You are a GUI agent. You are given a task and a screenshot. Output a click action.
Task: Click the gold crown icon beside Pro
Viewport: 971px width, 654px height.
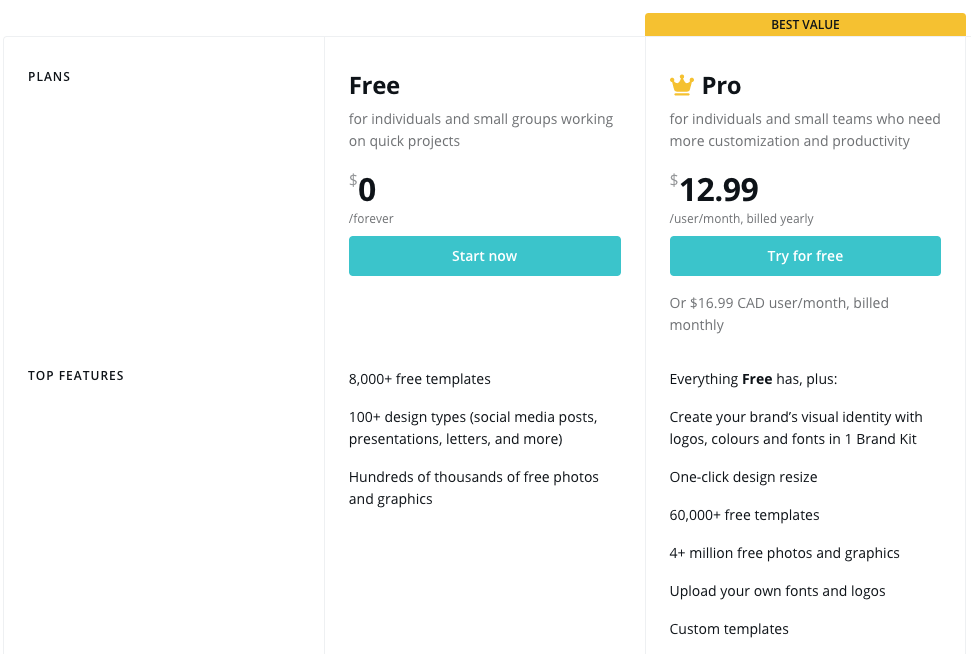pos(682,85)
